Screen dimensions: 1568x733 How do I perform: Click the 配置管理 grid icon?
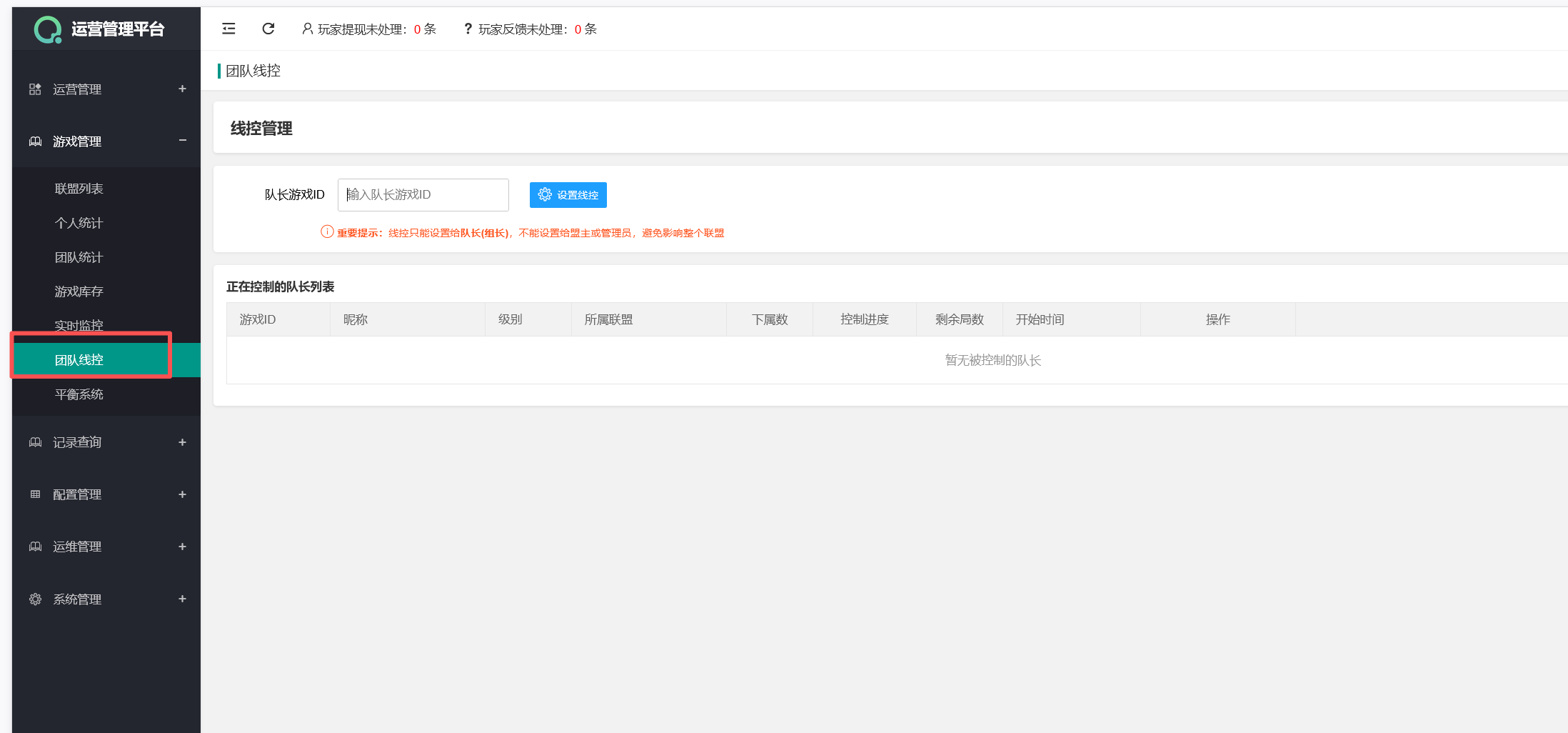[x=35, y=494]
